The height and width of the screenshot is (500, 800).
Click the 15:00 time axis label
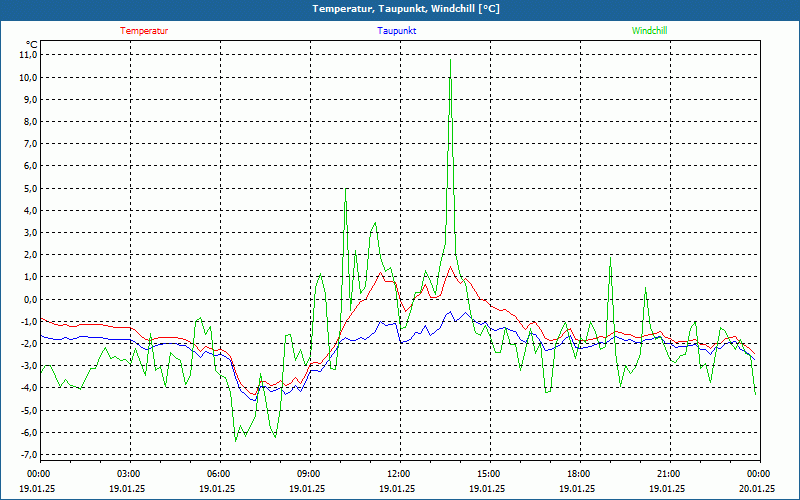click(487, 474)
